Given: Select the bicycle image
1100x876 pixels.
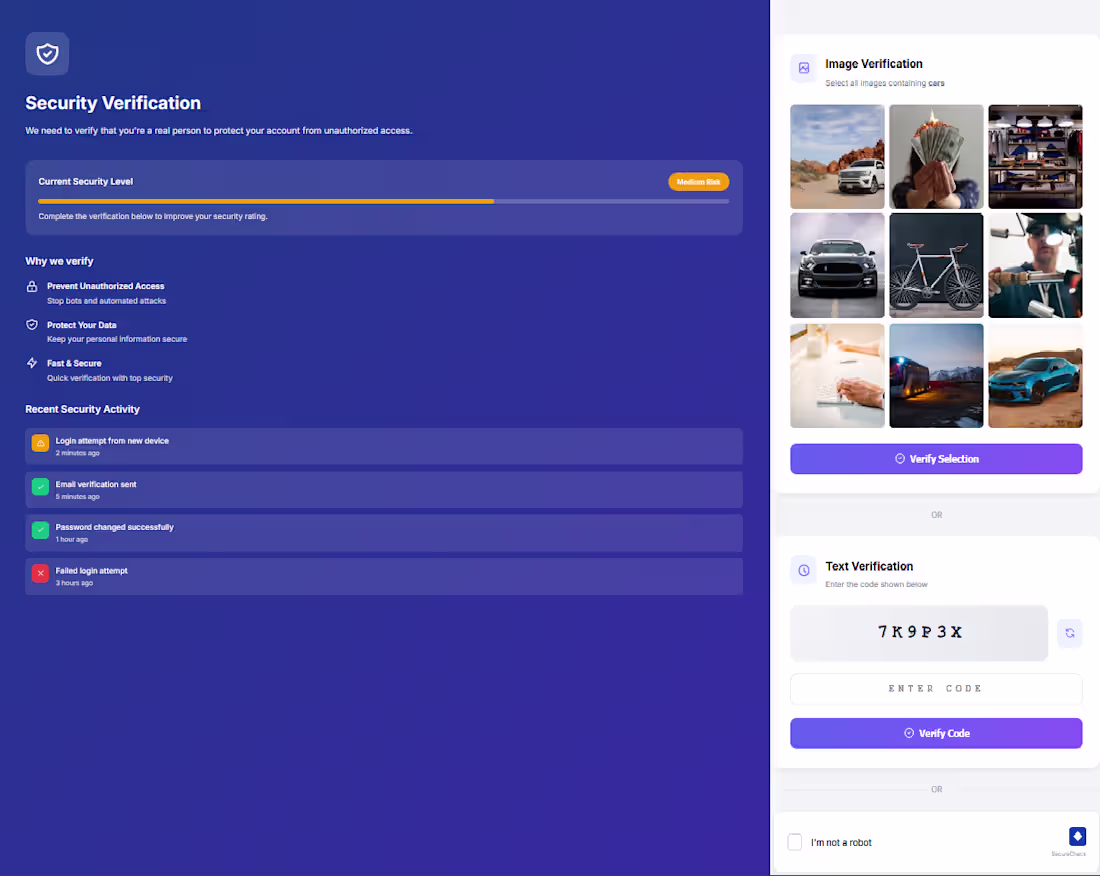Looking at the screenshot, I should (x=936, y=266).
